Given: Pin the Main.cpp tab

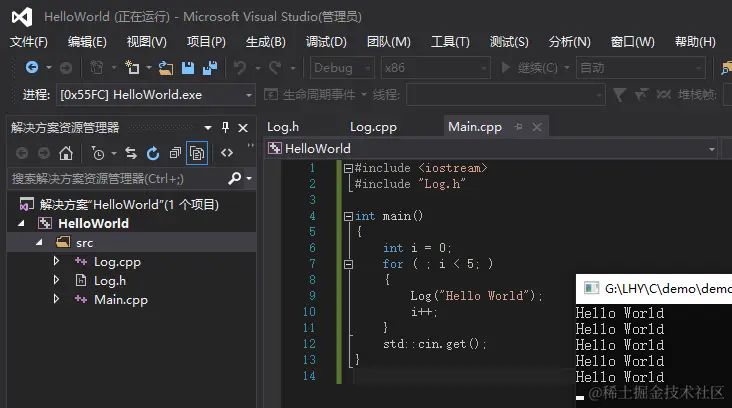Looking at the screenshot, I should pyautogui.click(x=518, y=127).
